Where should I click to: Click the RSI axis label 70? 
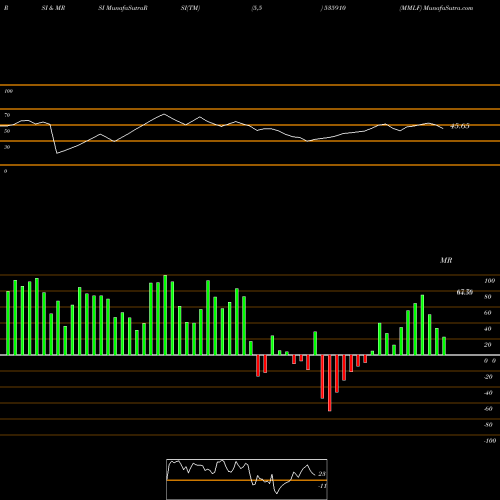[x=7, y=115]
